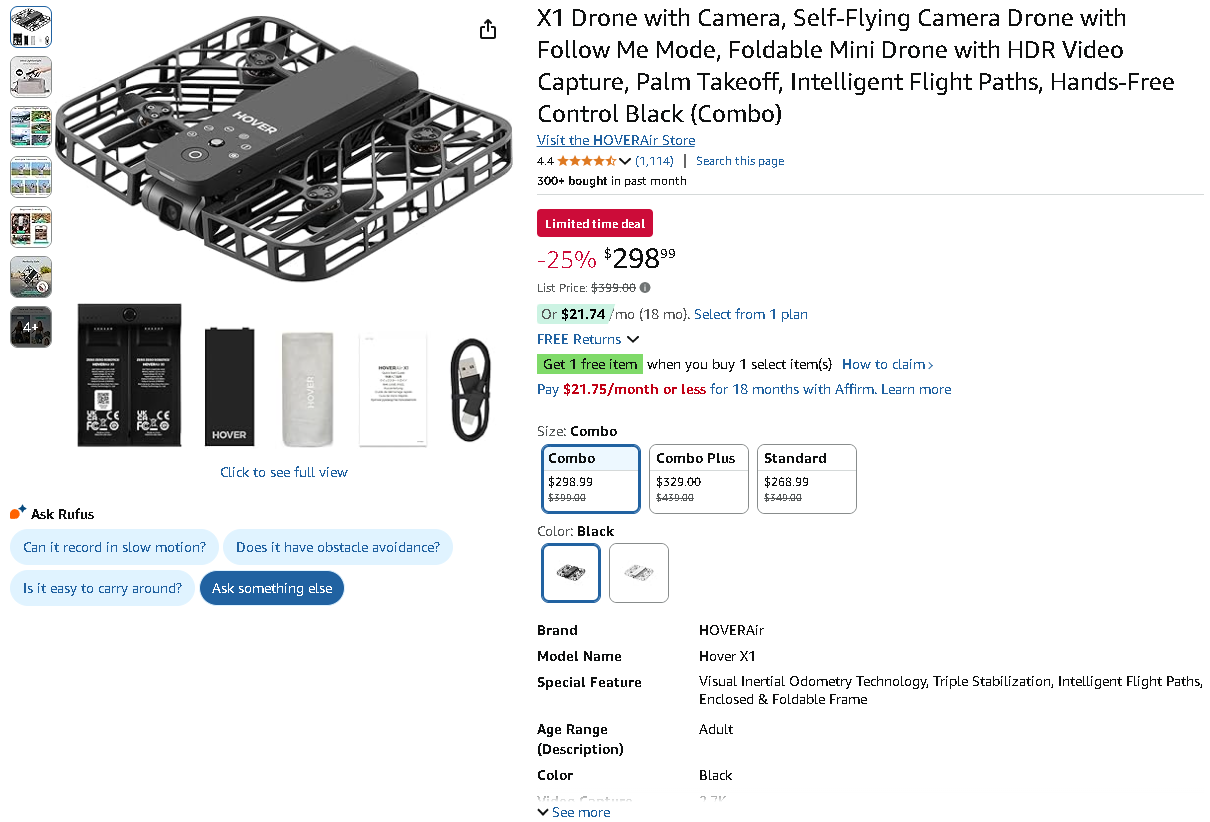Click the star rating icons
This screenshot has height=822, width=1210.
[587, 161]
